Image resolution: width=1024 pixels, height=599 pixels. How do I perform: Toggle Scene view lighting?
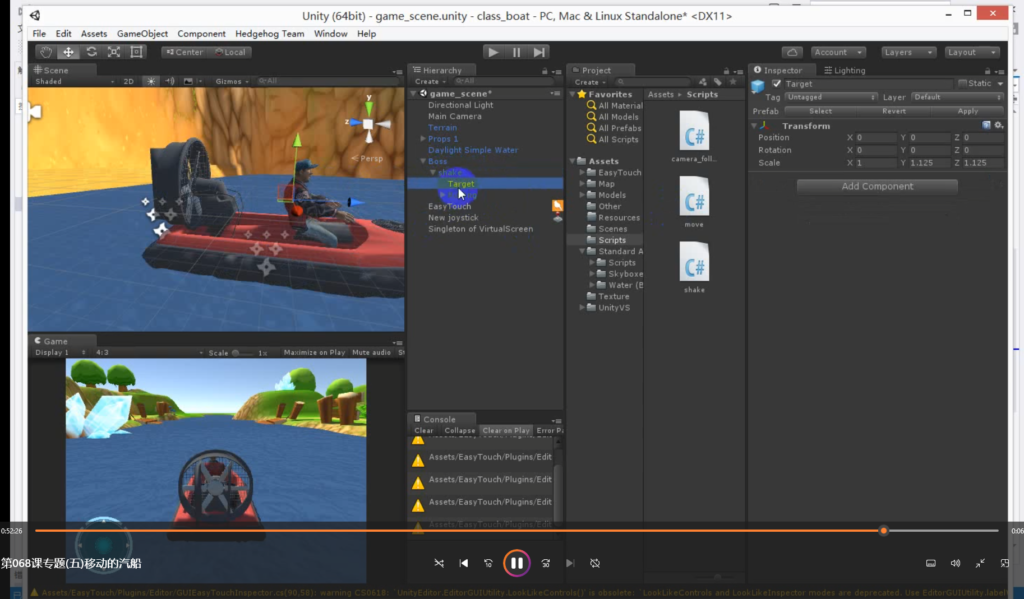click(x=151, y=81)
